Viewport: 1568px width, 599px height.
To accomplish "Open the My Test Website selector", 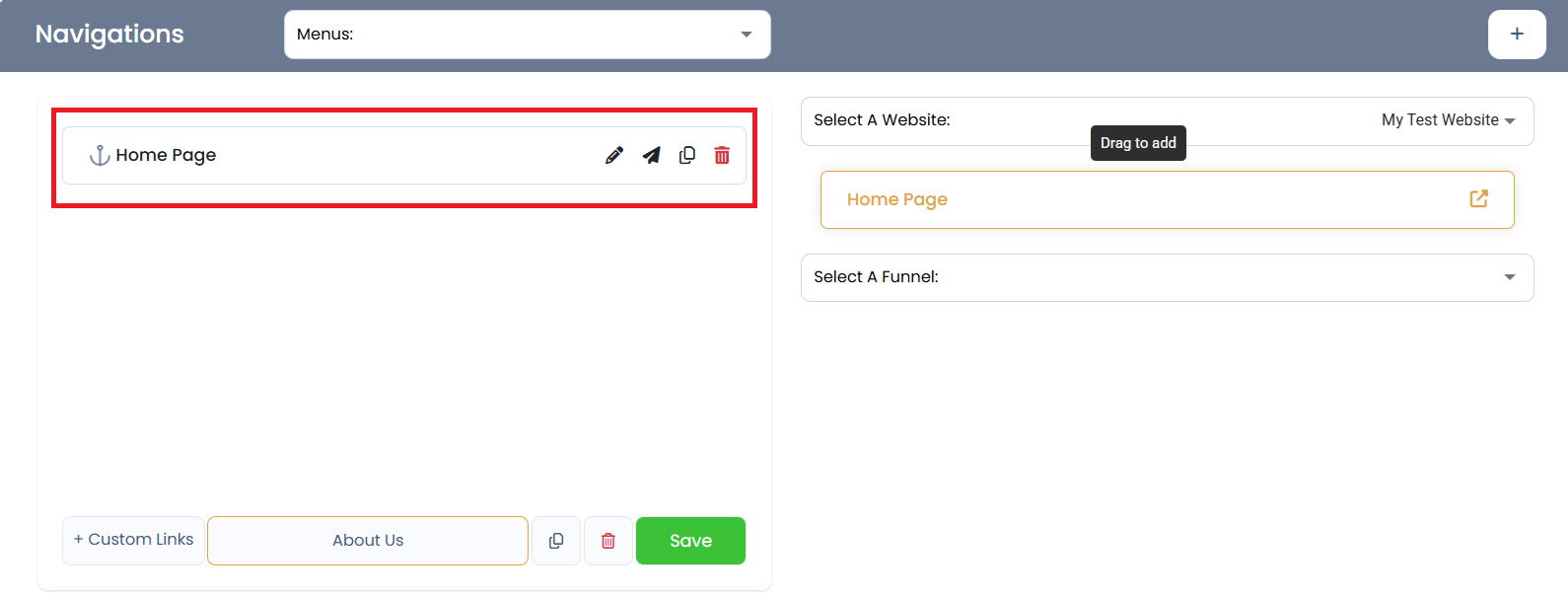I will pyautogui.click(x=1448, y=120).
